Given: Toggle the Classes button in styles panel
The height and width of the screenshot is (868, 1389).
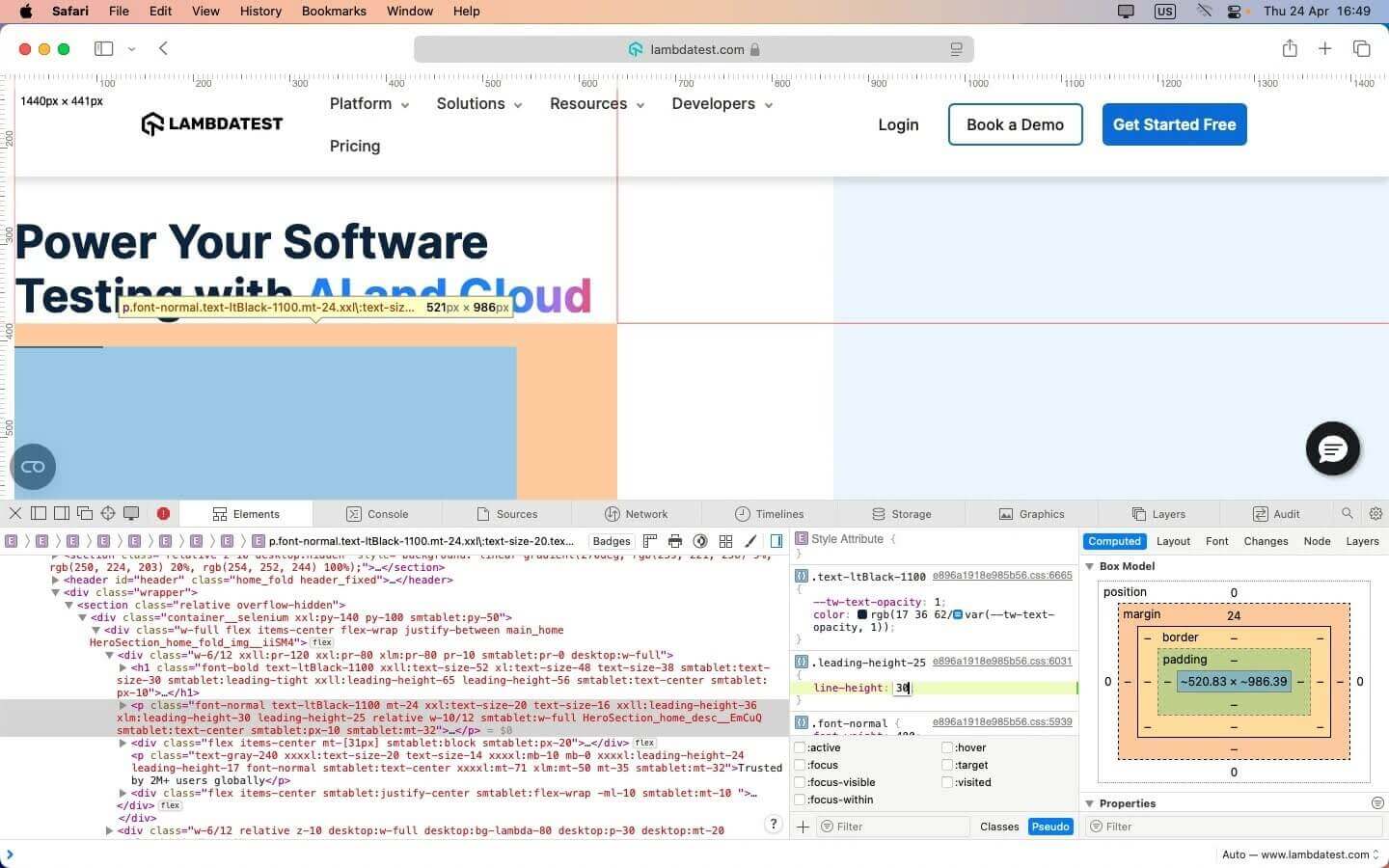Looking at the screenshot, I should pyautogui.click(x=999, y=827).
